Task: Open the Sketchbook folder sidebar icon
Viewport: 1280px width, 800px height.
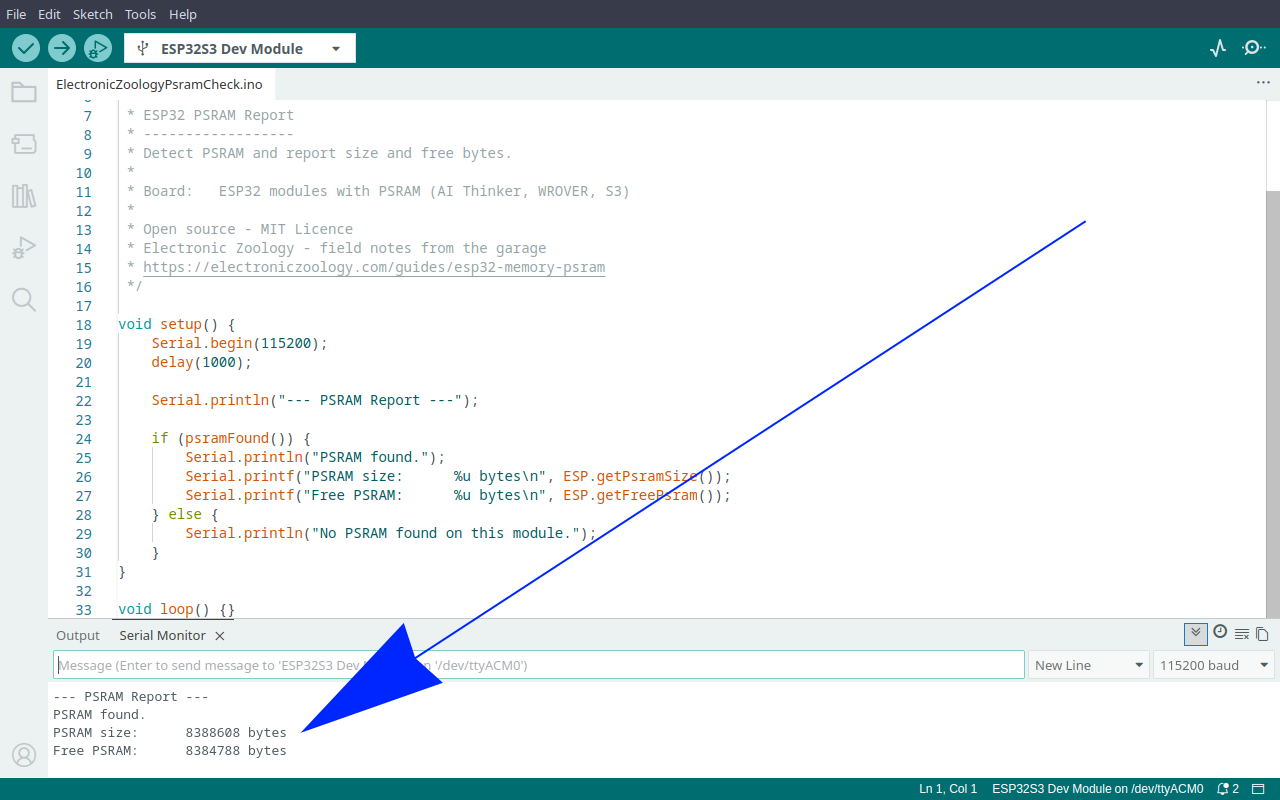Action: [x=24, y=92]
